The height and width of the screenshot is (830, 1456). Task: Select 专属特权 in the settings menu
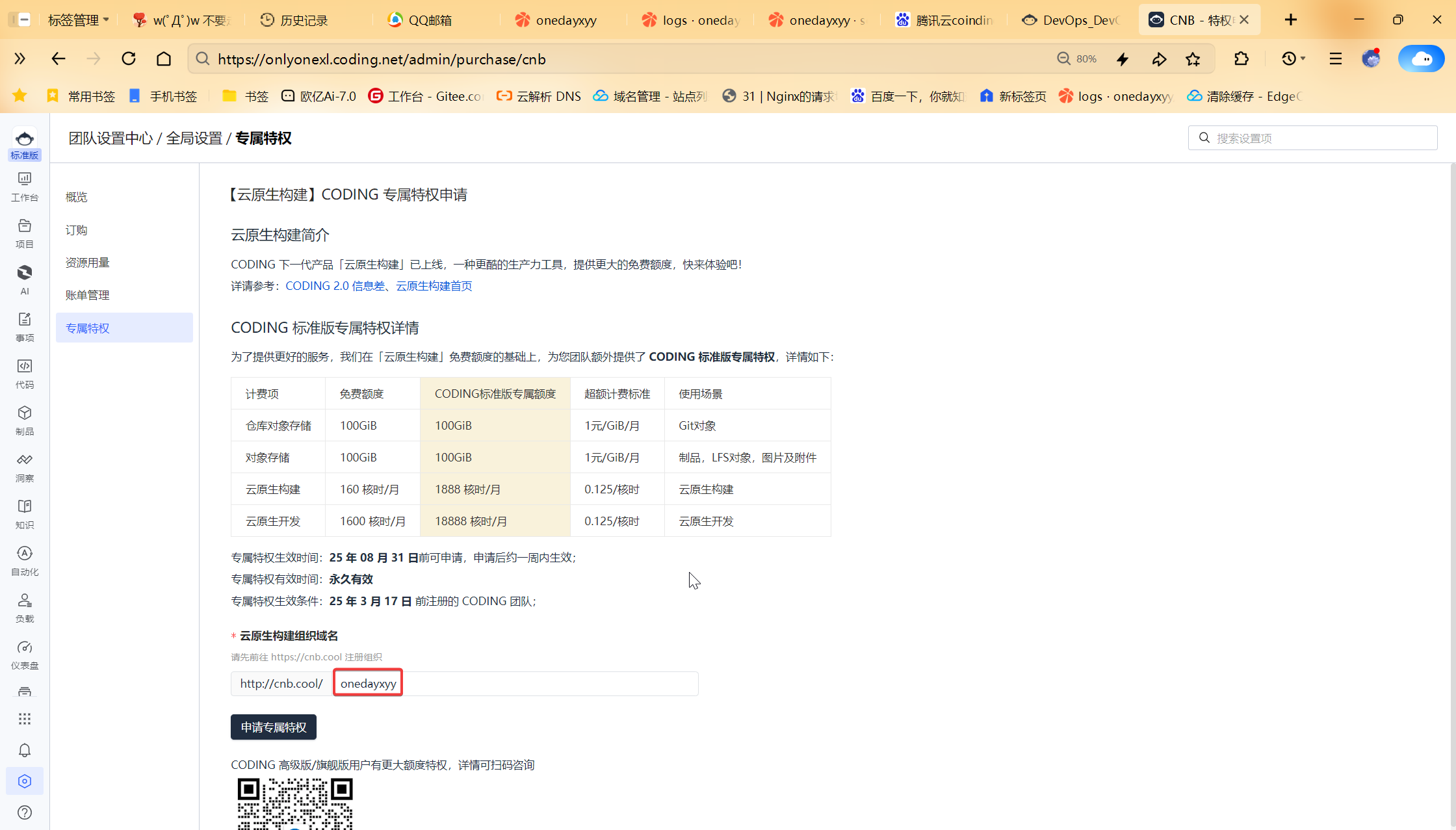(124, 328)
